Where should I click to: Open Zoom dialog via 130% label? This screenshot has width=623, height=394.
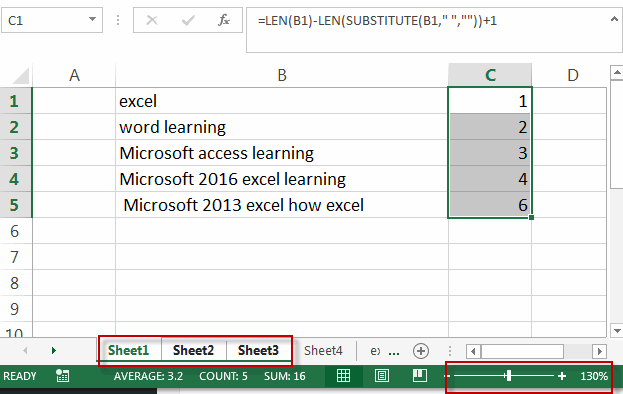click(x=594, y=376)
